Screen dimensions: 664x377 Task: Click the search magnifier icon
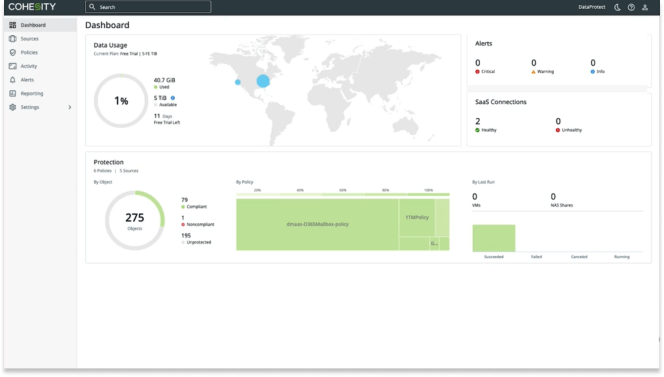pyautogui.click(x=92, y=7)
